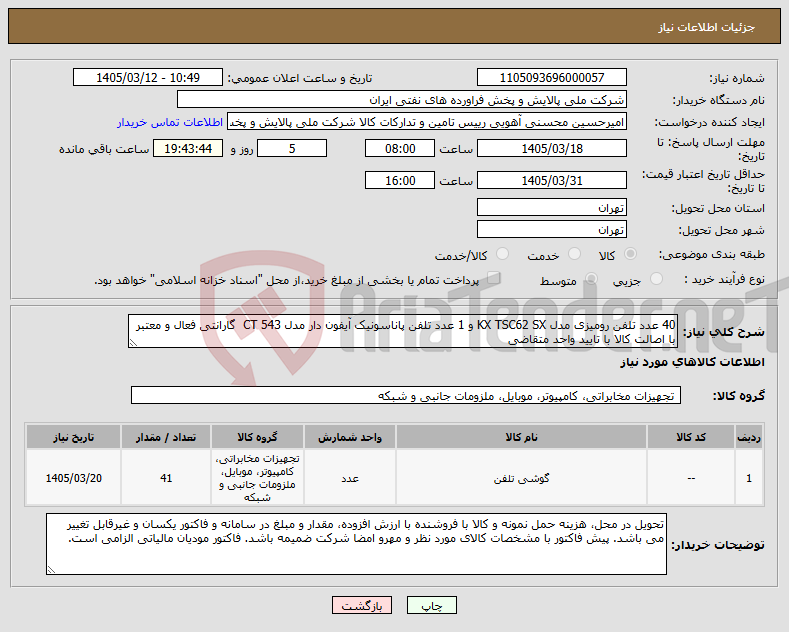Click the goods group field تجهیزات مخابراتی

pyautogui.click(x=406, y=396)
